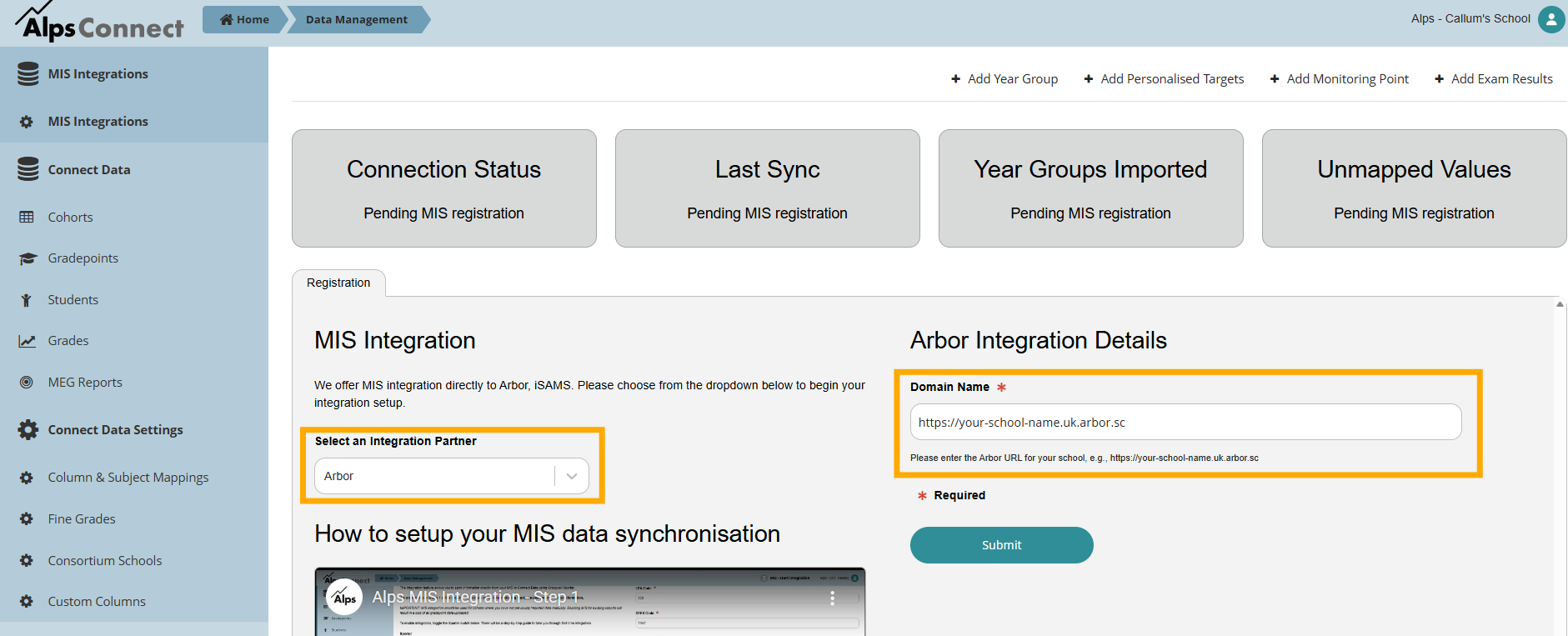1568x636 pixels.
Task: Open Cohorts table icon in sidebar
Action: tap(27, 218)
